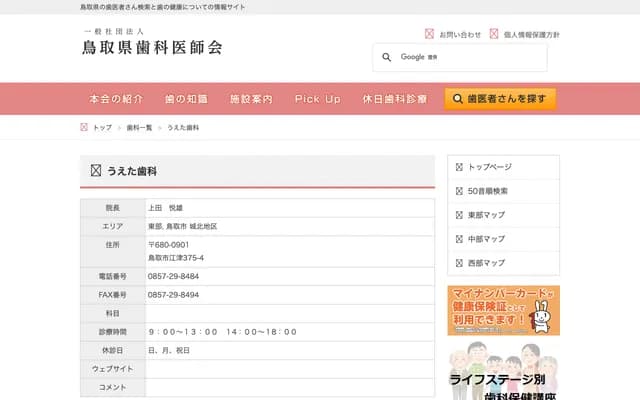Click the icon next to トップページ in sidebar
This screenshot has width=640, height=400.
coord(459,167)
